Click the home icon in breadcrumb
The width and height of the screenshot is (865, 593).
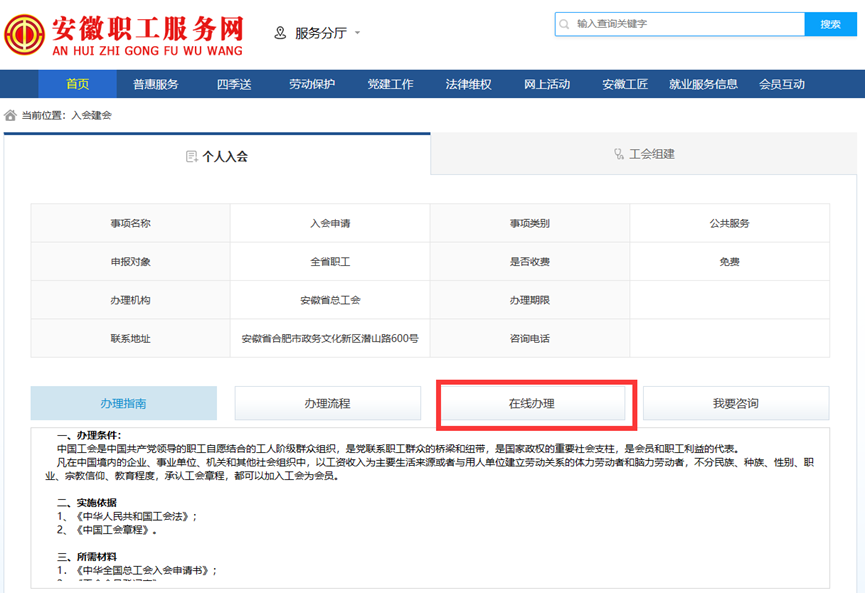11,115
